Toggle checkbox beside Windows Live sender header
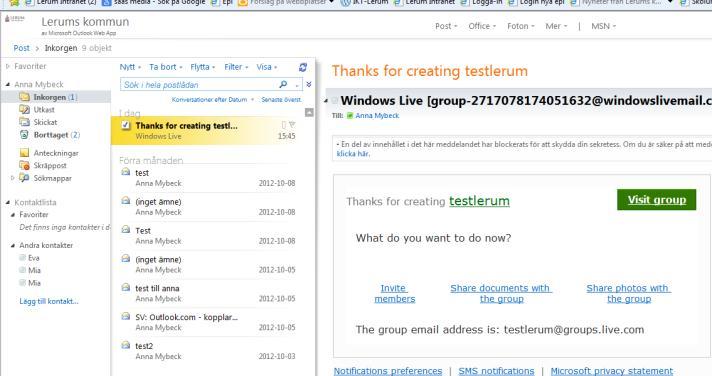 [335, 101]
